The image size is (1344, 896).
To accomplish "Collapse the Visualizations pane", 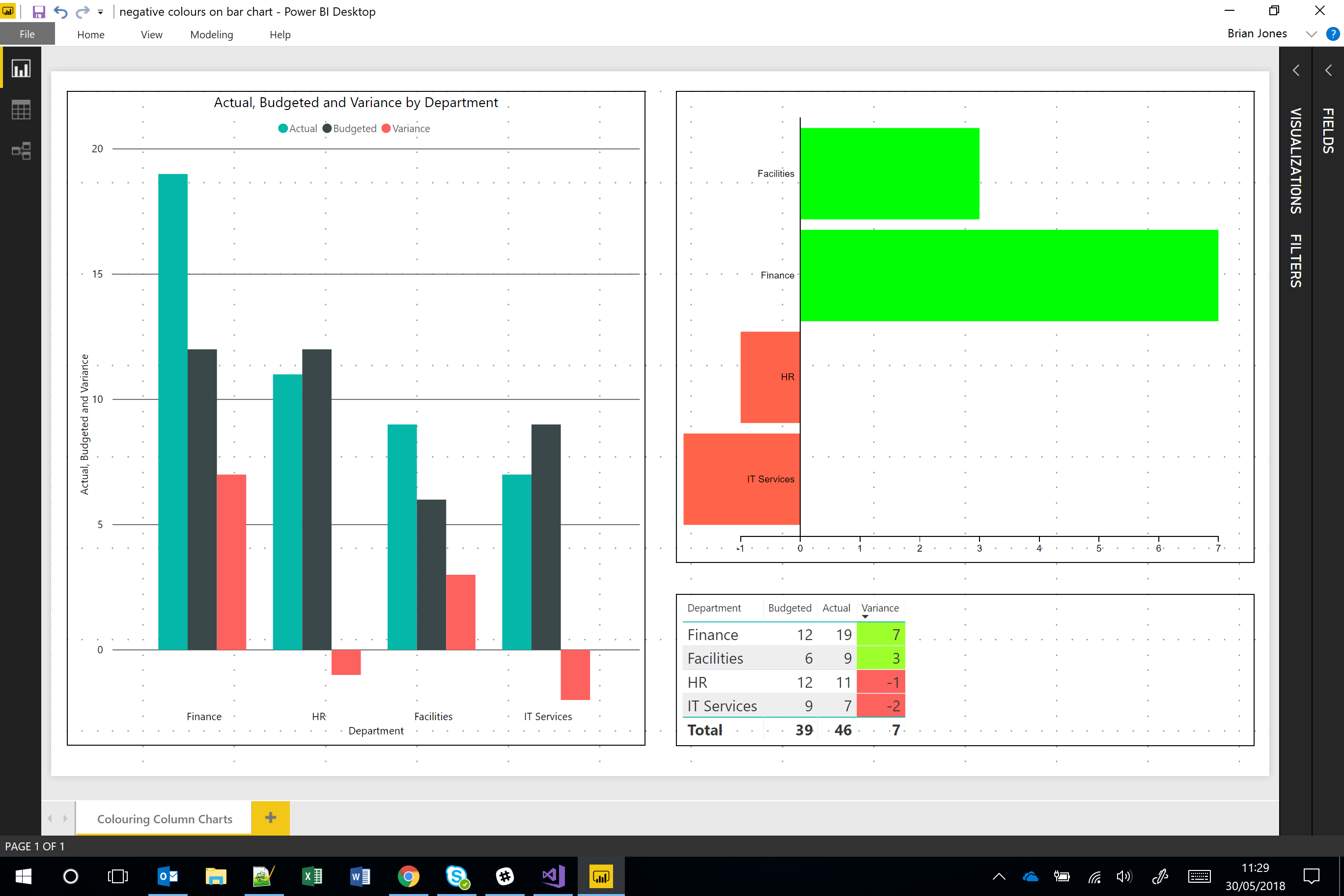I will click(1296, 70).
